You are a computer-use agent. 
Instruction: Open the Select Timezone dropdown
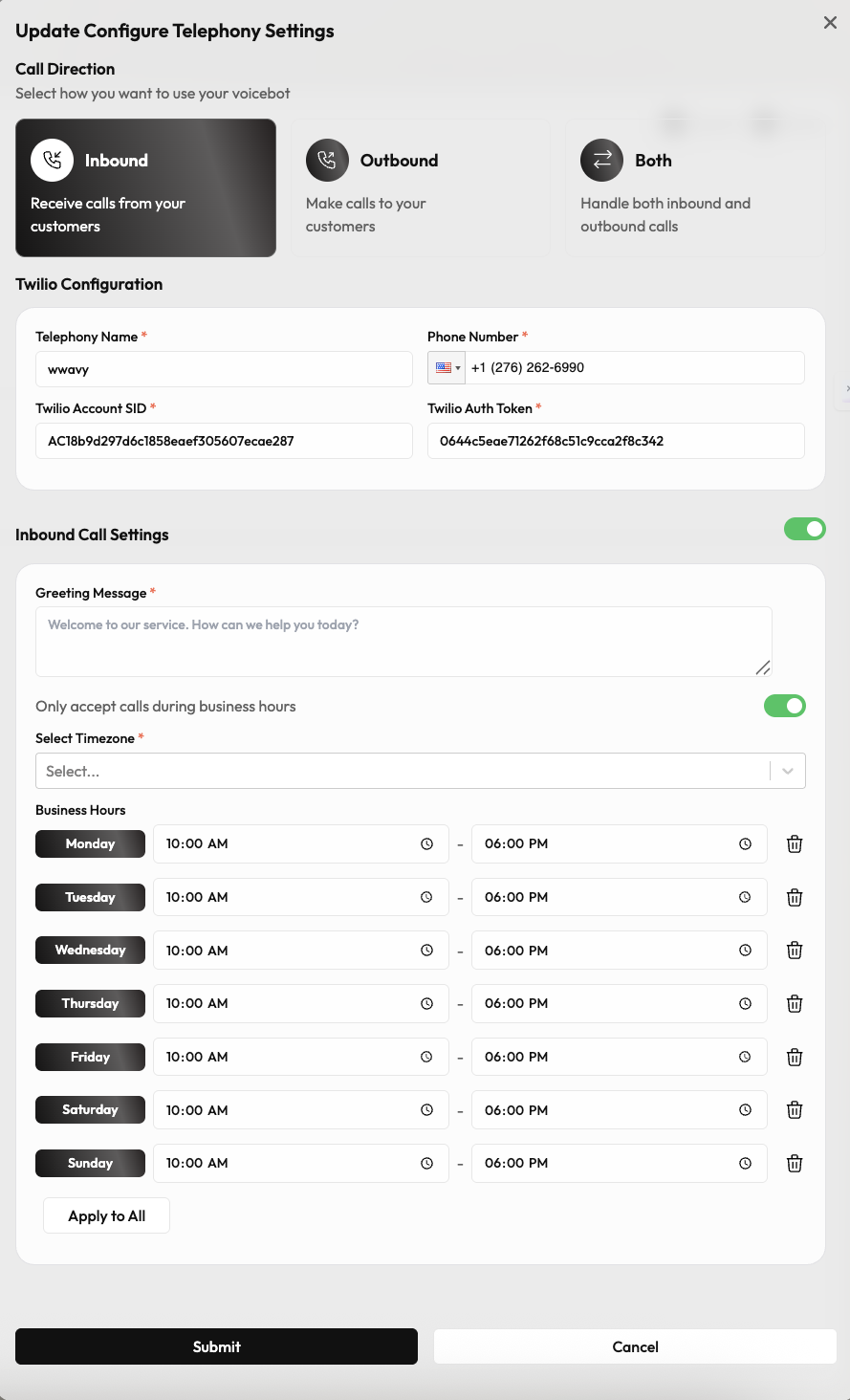(x=421, y=770)
